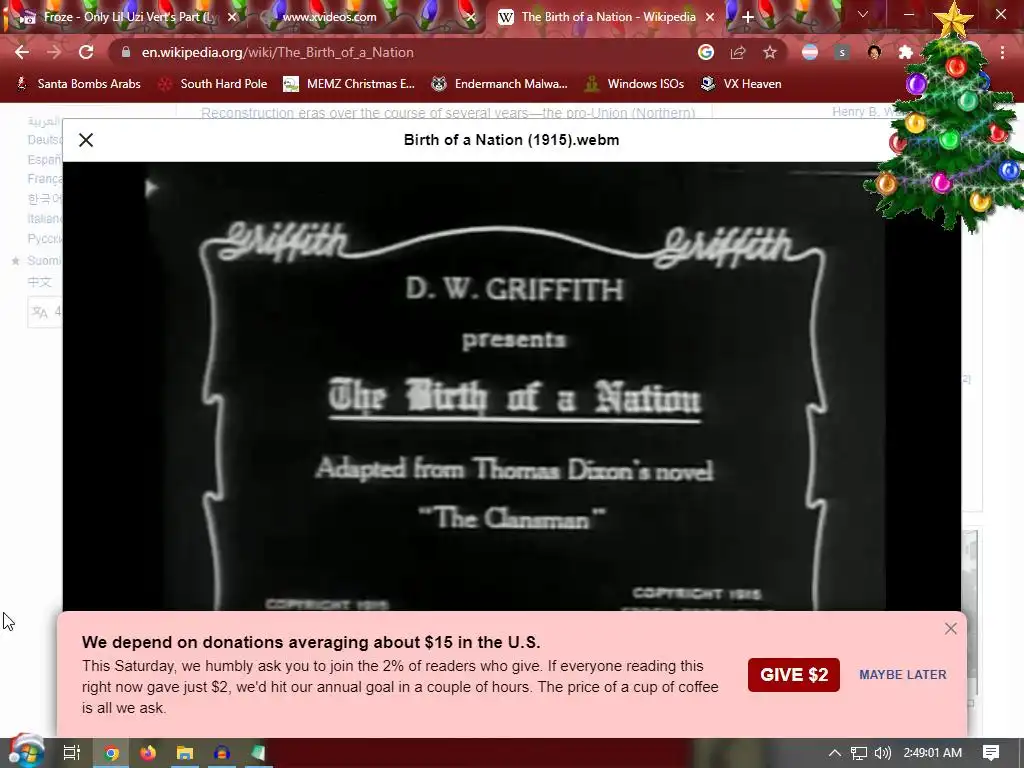Open the MEMZ Christmas bookmark
1024x768 pixels.
click(x=349, y=84)
